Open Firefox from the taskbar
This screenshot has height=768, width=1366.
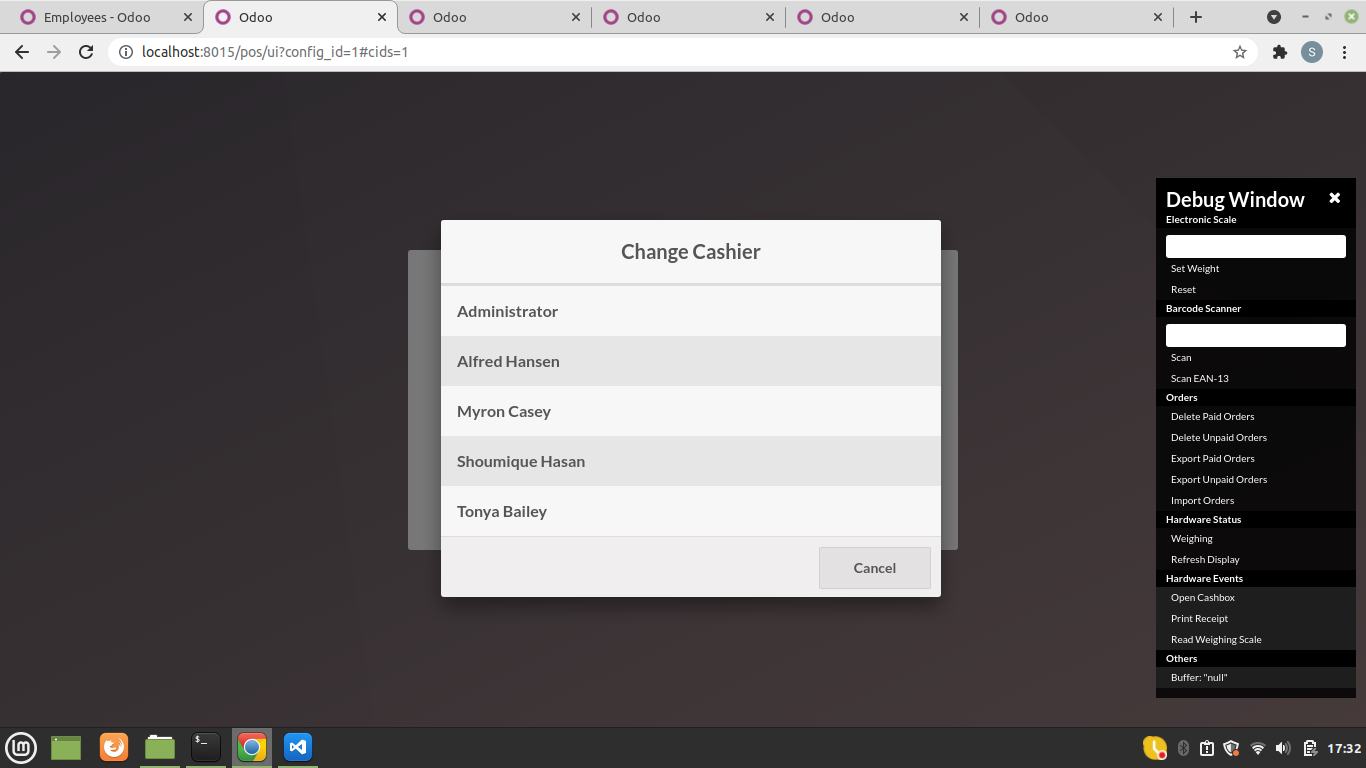(114, 747)
